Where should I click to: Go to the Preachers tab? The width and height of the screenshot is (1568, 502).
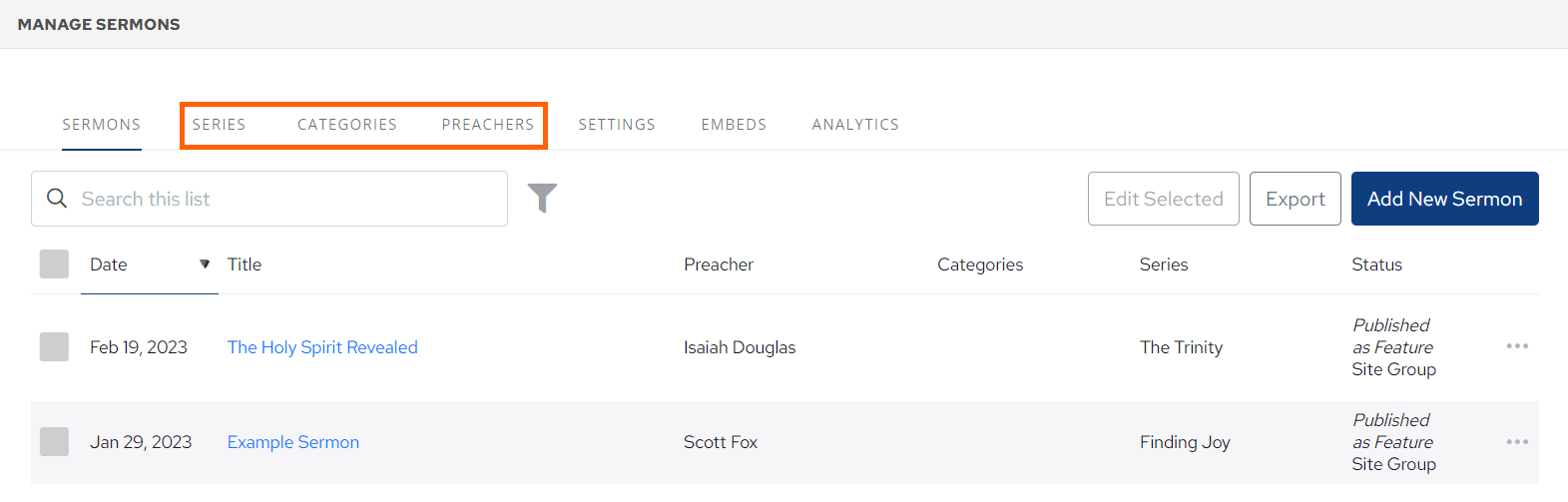pyautogui.click(x=488, y=125)
